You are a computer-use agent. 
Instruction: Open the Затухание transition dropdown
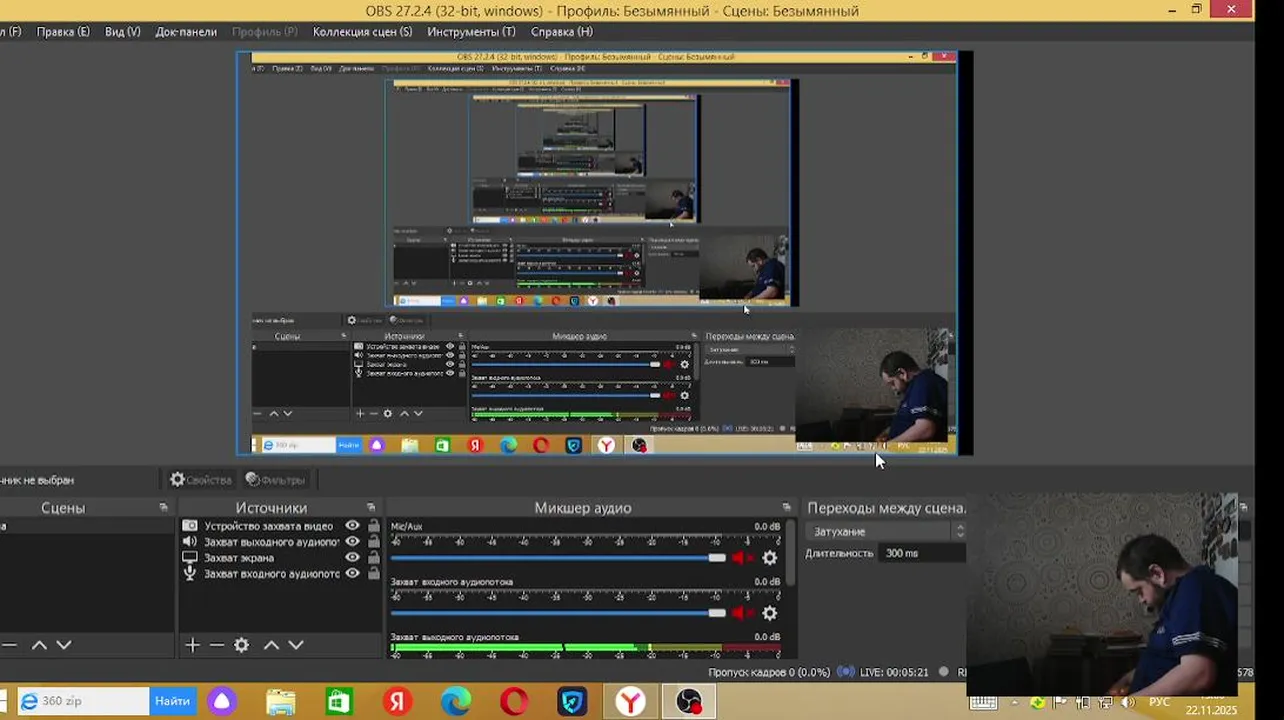[x=886, y=532]
